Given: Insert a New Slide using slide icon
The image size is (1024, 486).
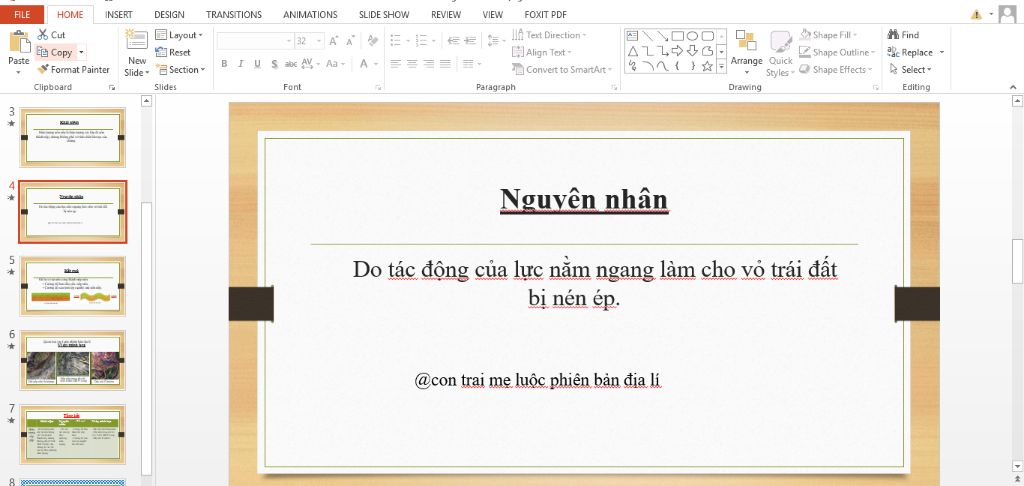Looking at the screenshot, I should (137, 39).
